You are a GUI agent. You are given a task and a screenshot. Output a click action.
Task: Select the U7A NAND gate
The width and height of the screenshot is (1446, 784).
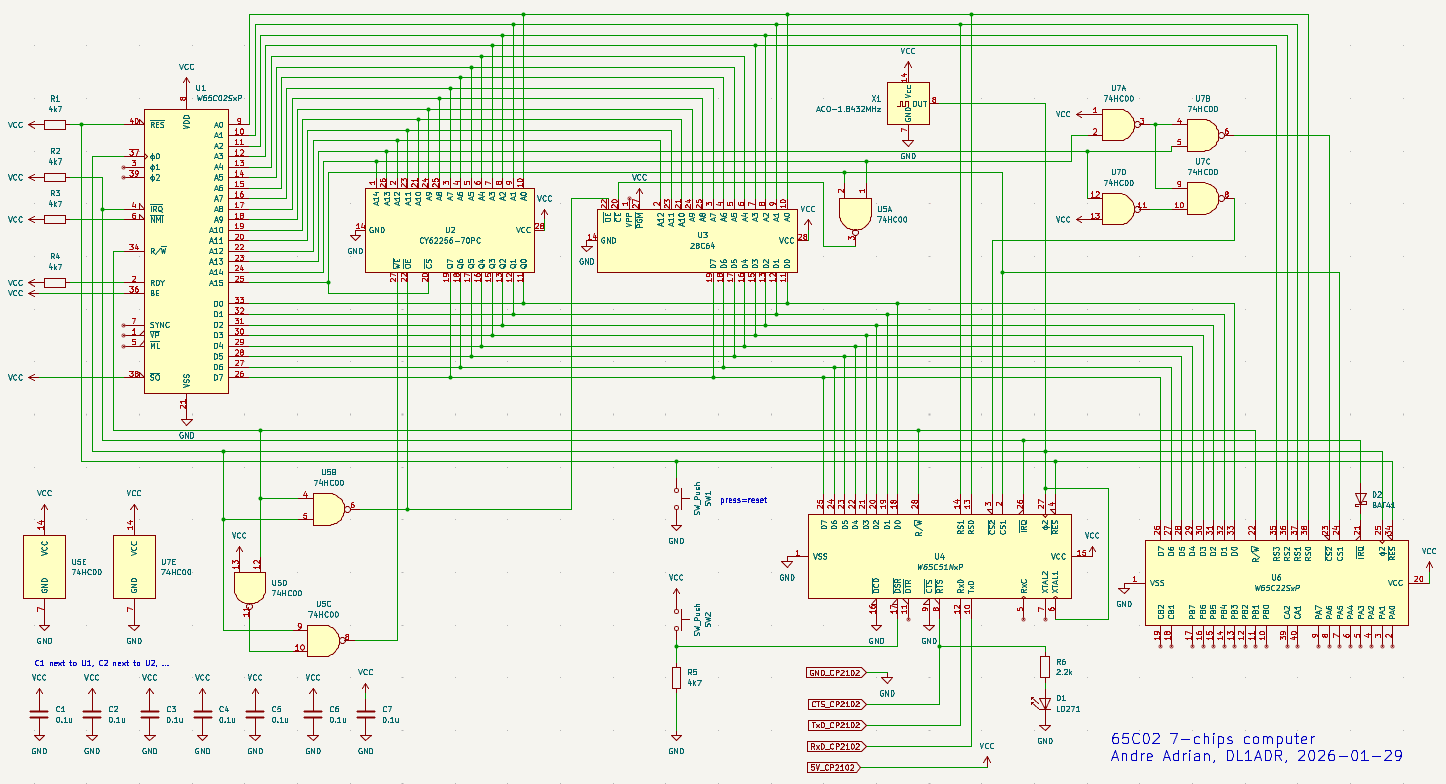point(1120,125)
